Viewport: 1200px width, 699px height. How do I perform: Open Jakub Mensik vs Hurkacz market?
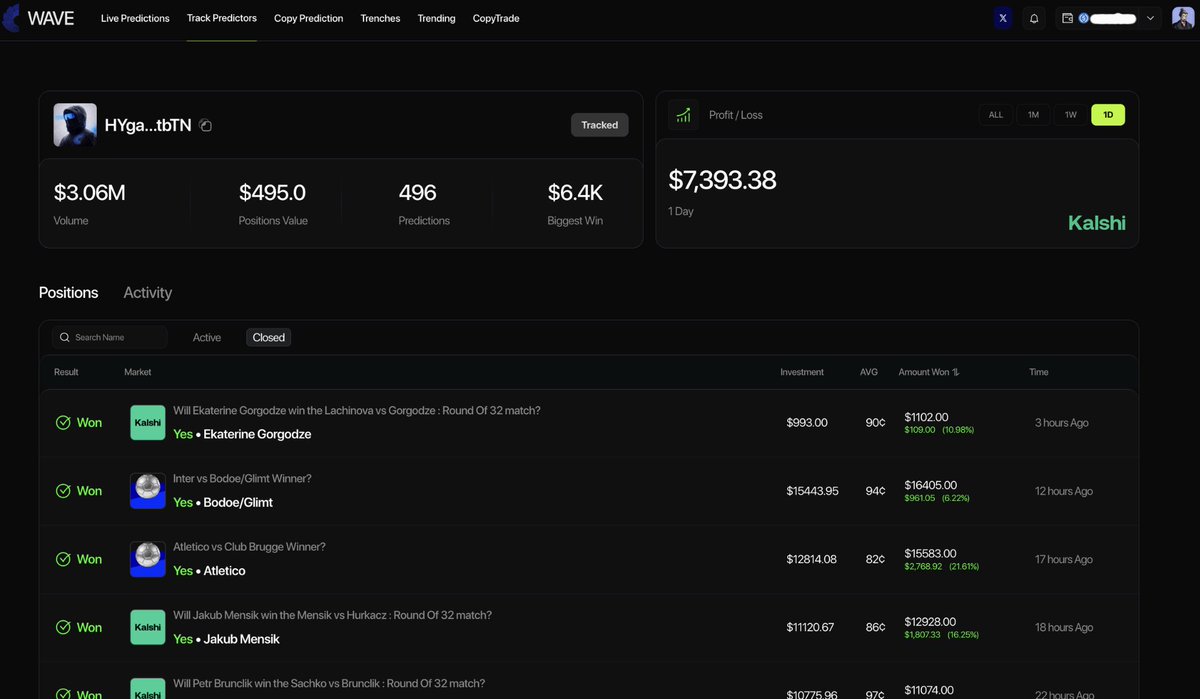pyautogui.click(x=332, y=615)
